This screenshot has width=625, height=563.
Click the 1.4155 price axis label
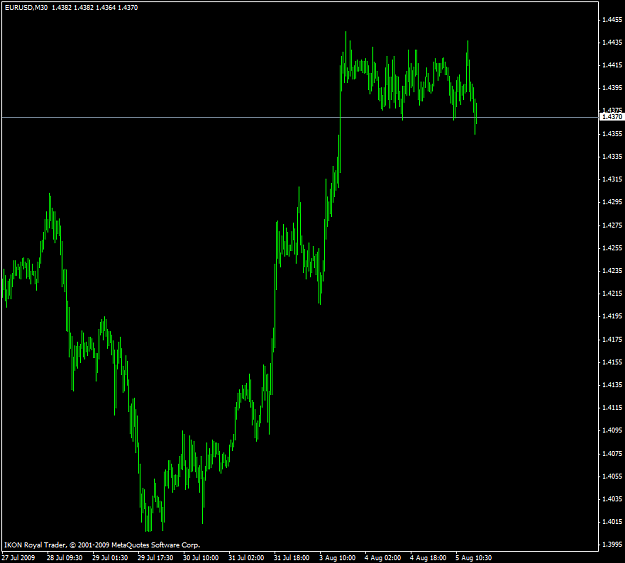point(612,362)
